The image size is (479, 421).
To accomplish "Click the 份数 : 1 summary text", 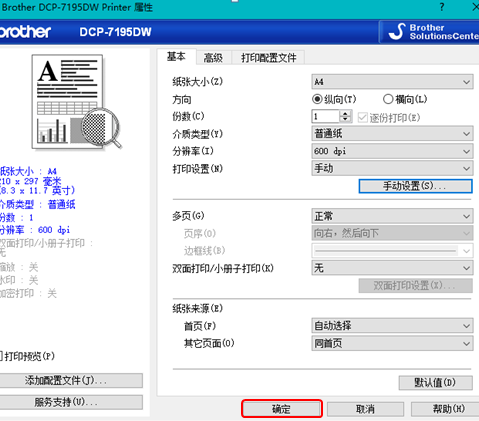I will pyautogui.click(x=17, y=218).
